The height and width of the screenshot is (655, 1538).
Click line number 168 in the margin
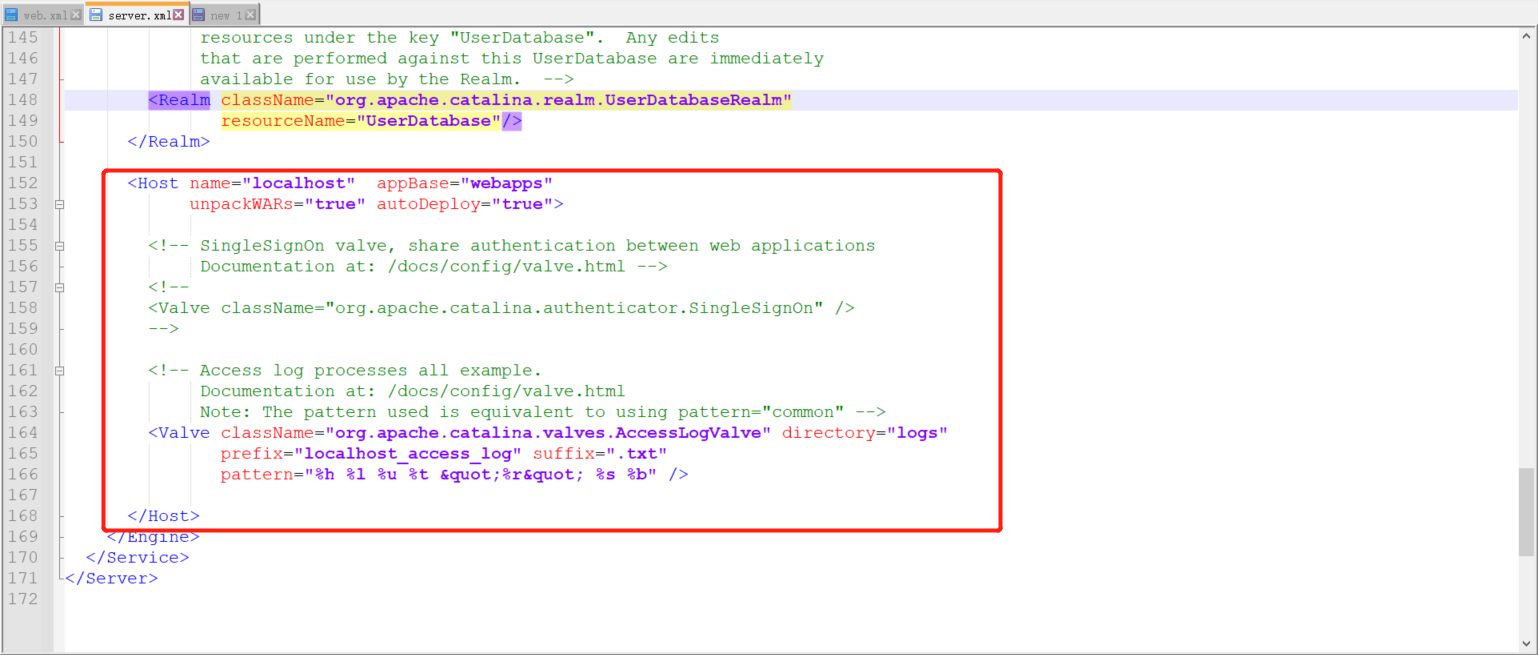22,516
